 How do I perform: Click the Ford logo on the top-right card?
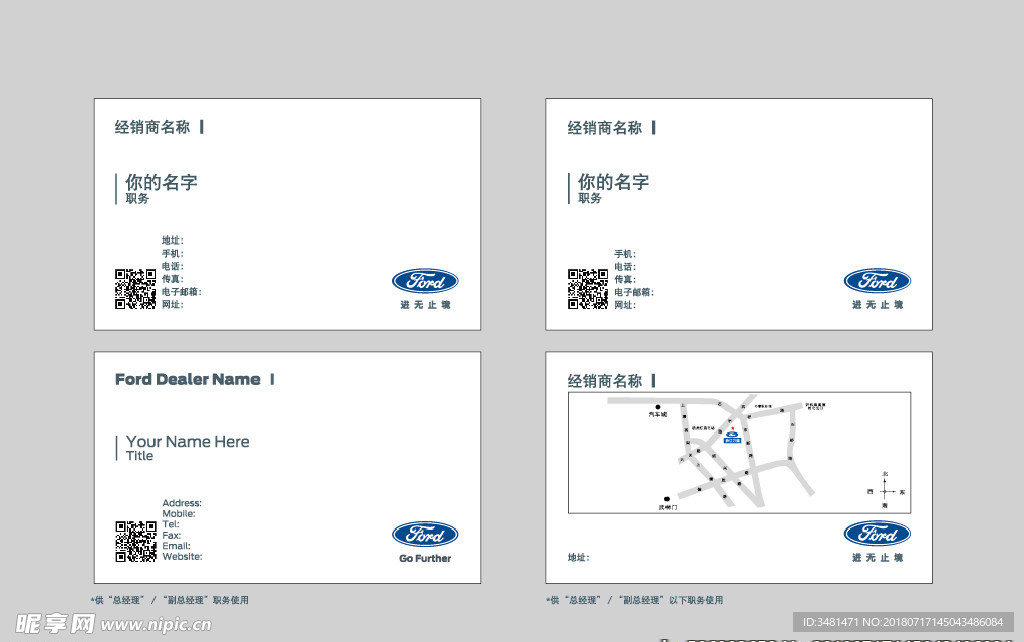(x=877, y=281)
